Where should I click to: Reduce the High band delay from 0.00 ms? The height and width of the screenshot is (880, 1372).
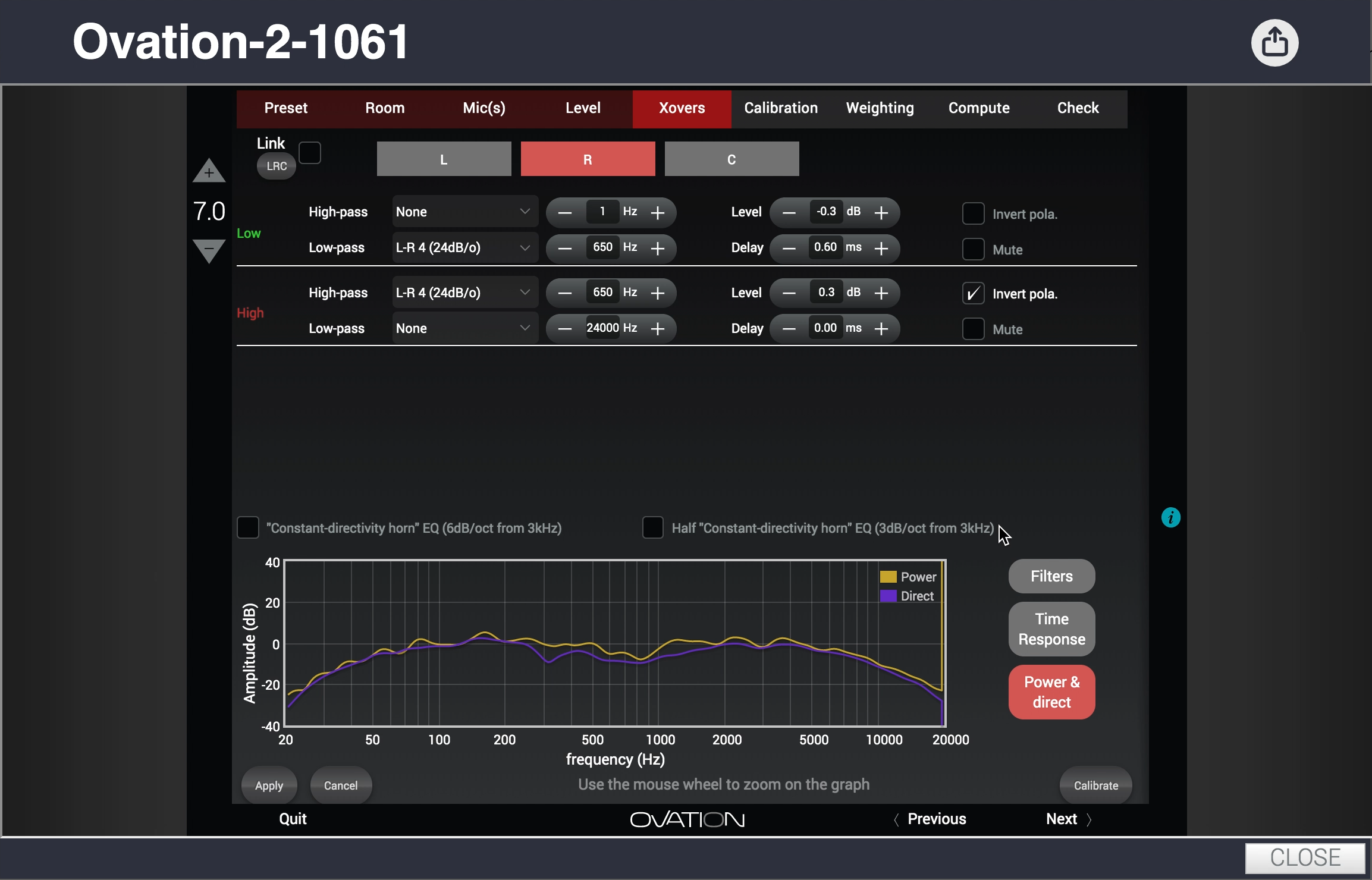coord(789,329)
